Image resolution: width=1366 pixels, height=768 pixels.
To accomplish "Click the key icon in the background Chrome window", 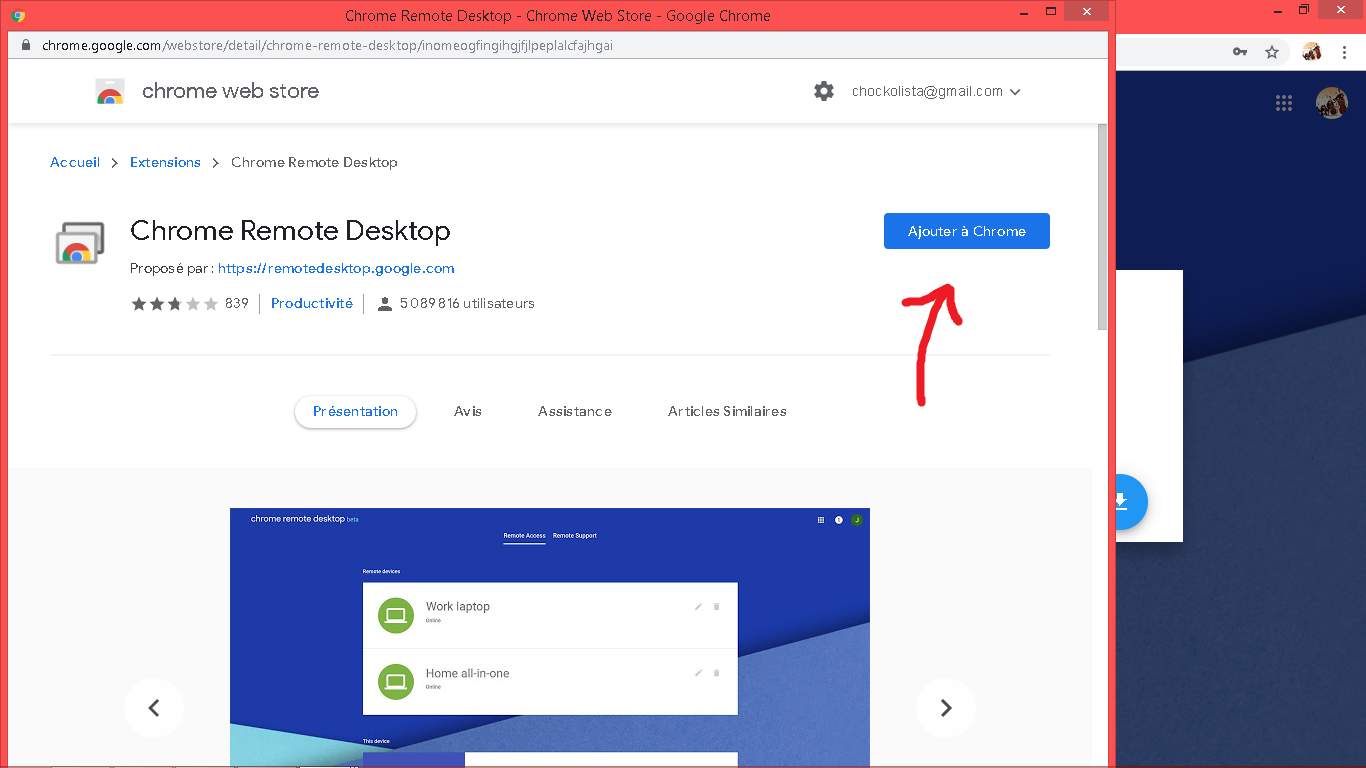I will pyautogui.click(x=1240, y=52).
